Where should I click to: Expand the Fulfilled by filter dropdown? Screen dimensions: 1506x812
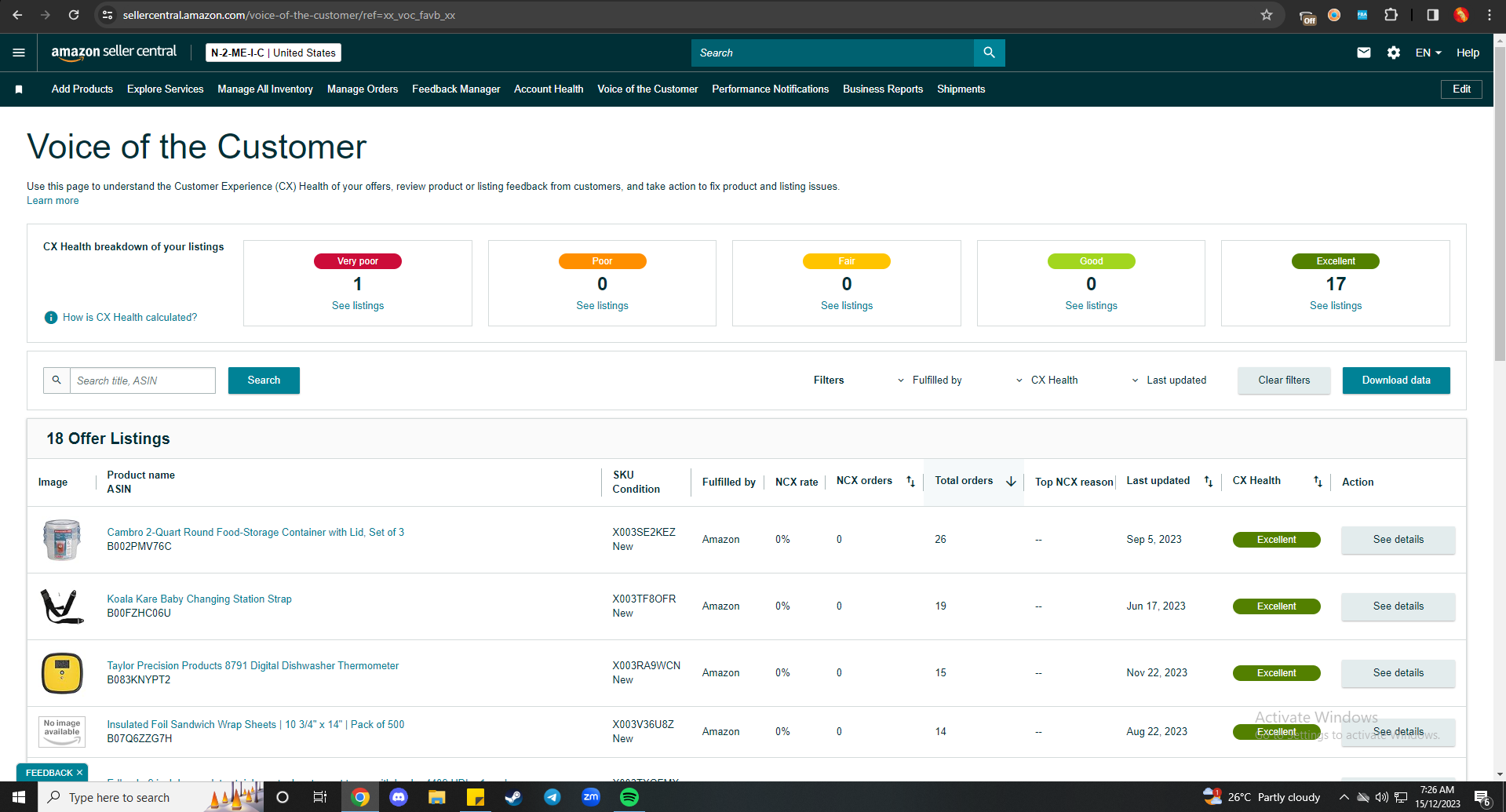930,381
